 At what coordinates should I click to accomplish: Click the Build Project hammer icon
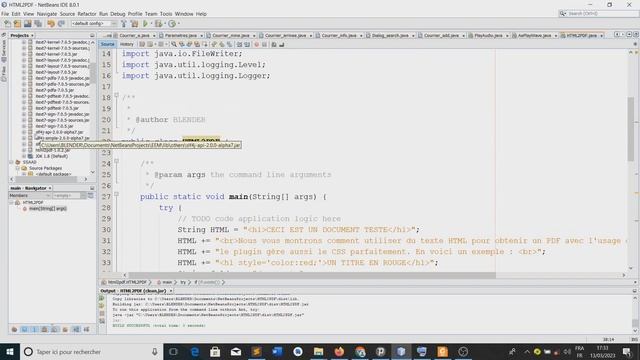(124, 24)
